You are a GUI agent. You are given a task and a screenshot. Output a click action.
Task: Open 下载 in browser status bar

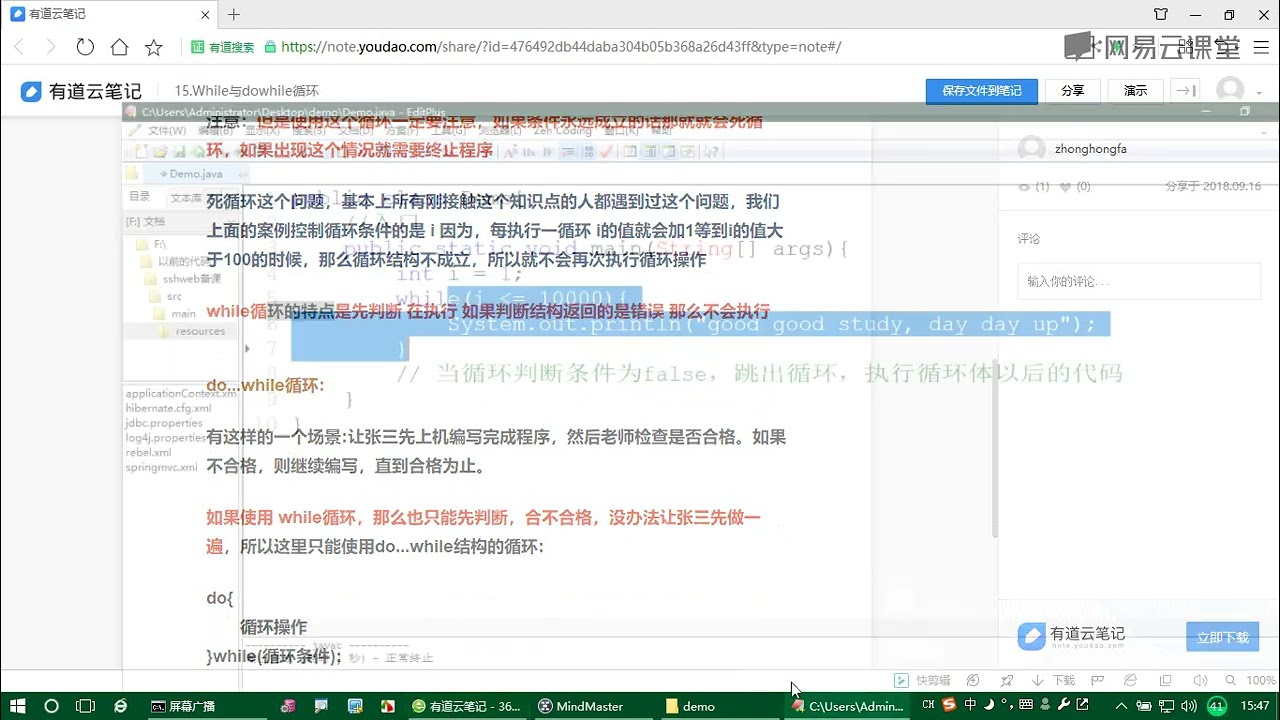tap(1055, 680)
